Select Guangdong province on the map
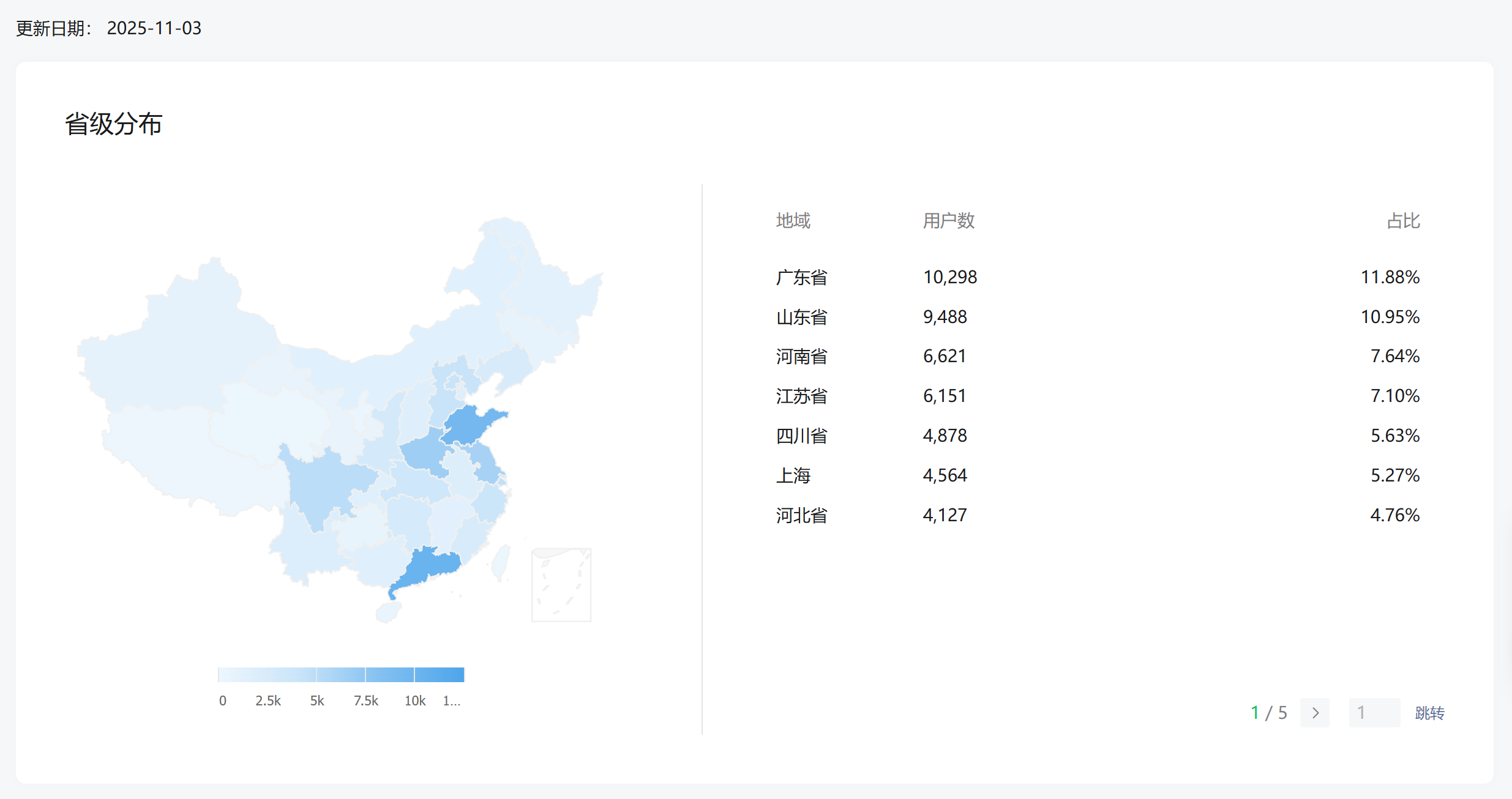This screenshot has width=1512, height=799. point(432,565)
